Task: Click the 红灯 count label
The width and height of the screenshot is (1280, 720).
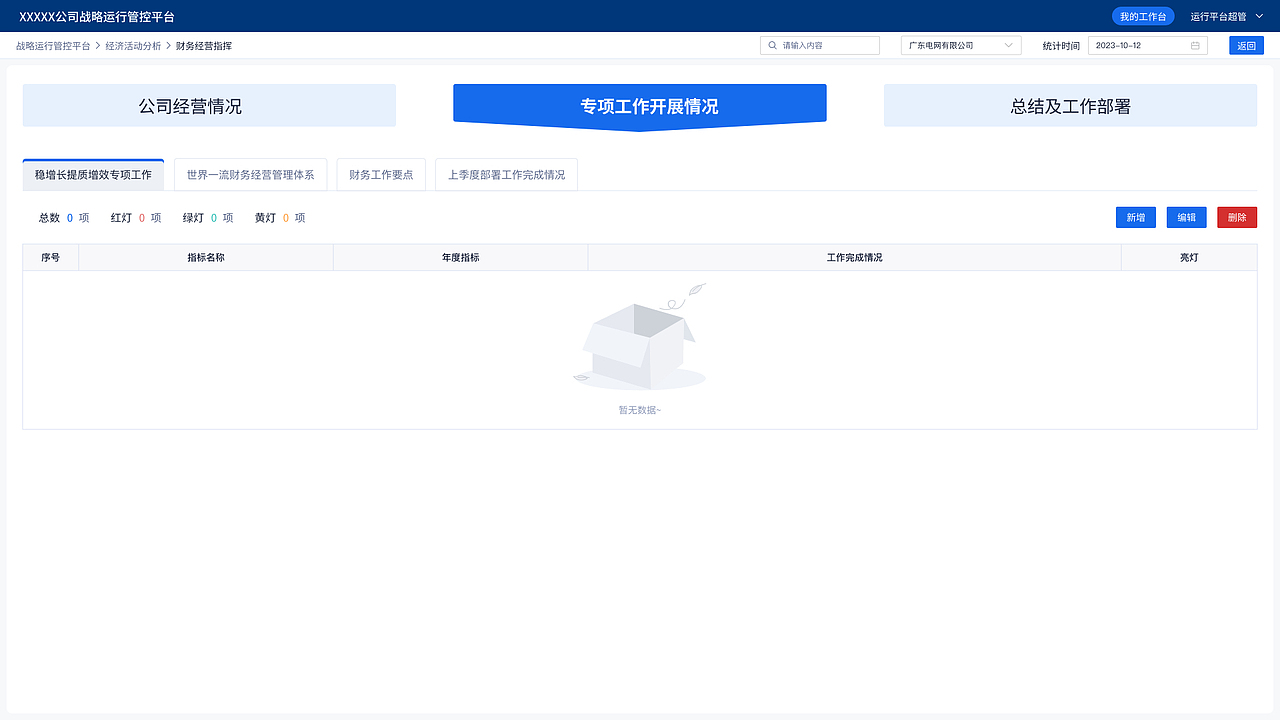Action: (121, 217)
